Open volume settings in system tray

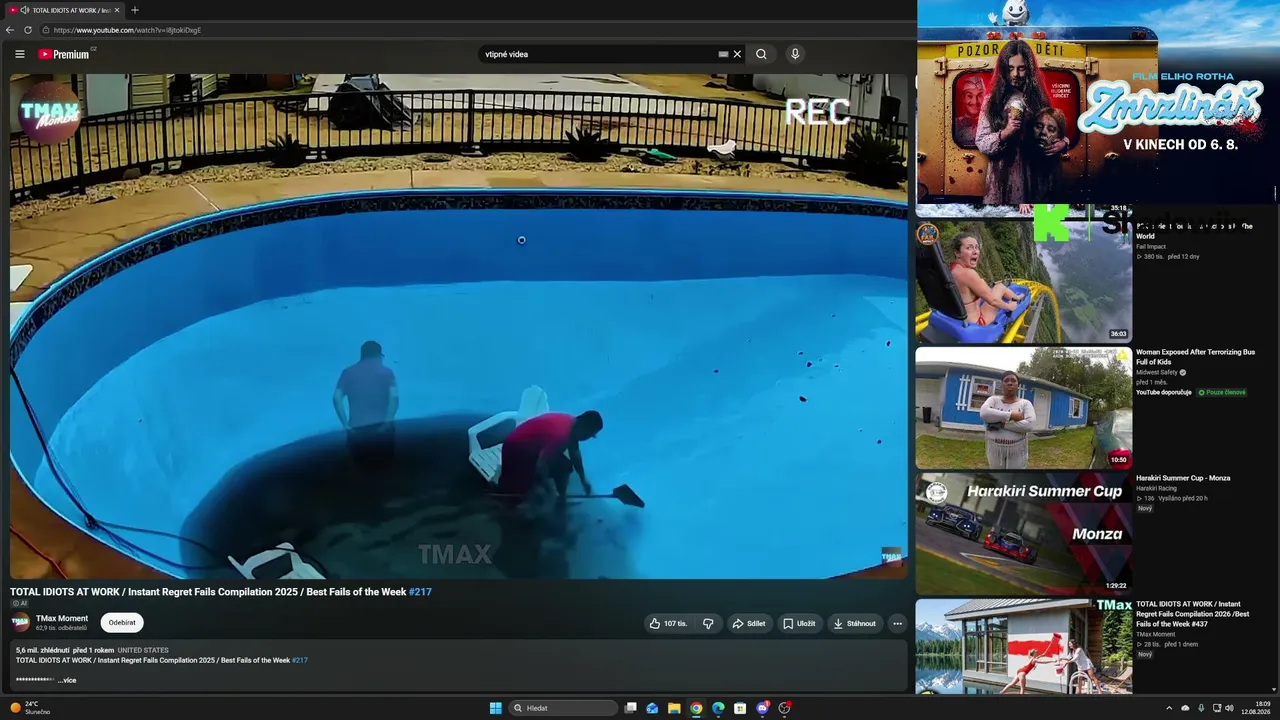click(1229, 708)
